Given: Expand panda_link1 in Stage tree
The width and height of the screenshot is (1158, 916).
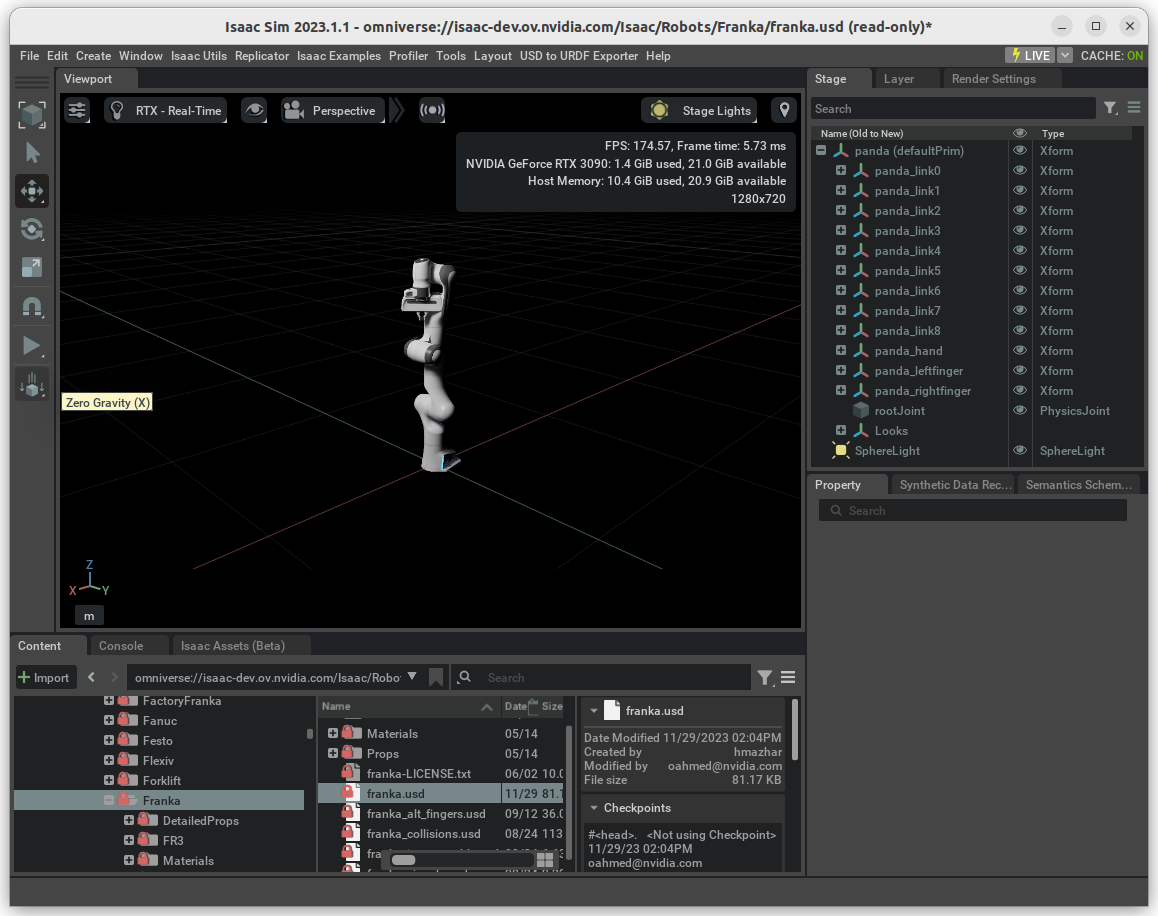Looking at the screenshot, I should 840,190.
